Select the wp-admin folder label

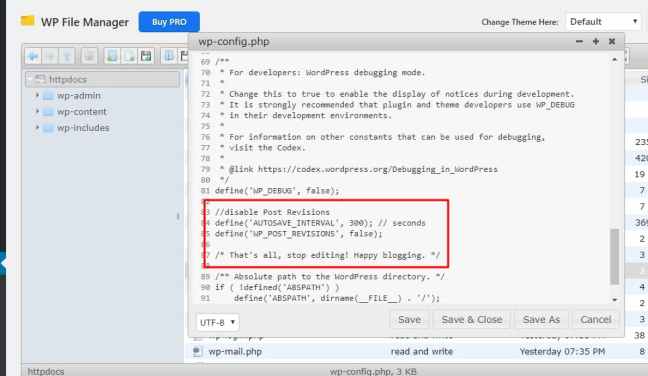click(79, 95)
